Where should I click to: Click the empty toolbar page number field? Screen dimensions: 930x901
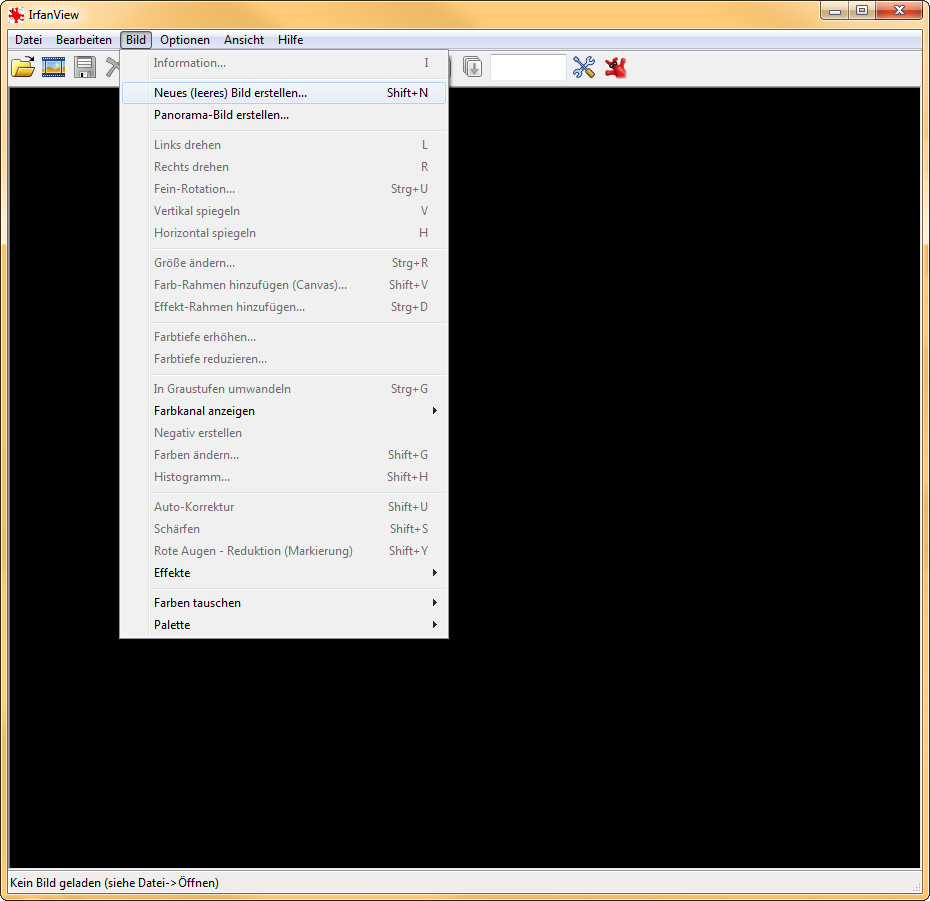528,67
